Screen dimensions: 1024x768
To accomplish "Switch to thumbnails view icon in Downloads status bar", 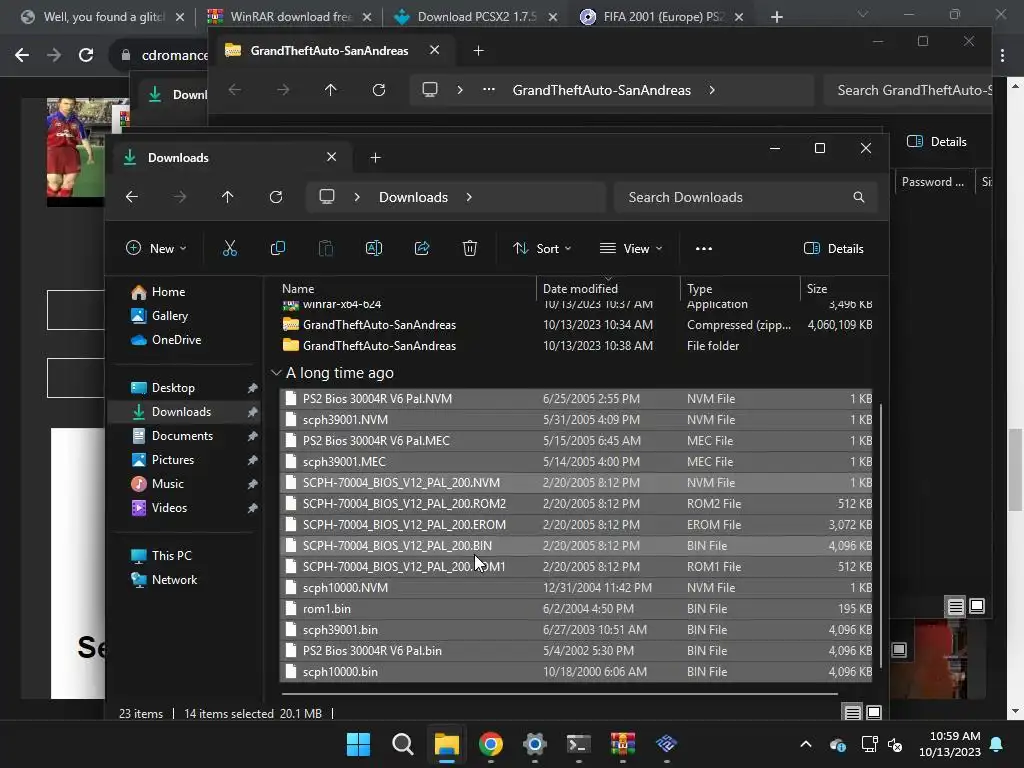I will 874,712.
